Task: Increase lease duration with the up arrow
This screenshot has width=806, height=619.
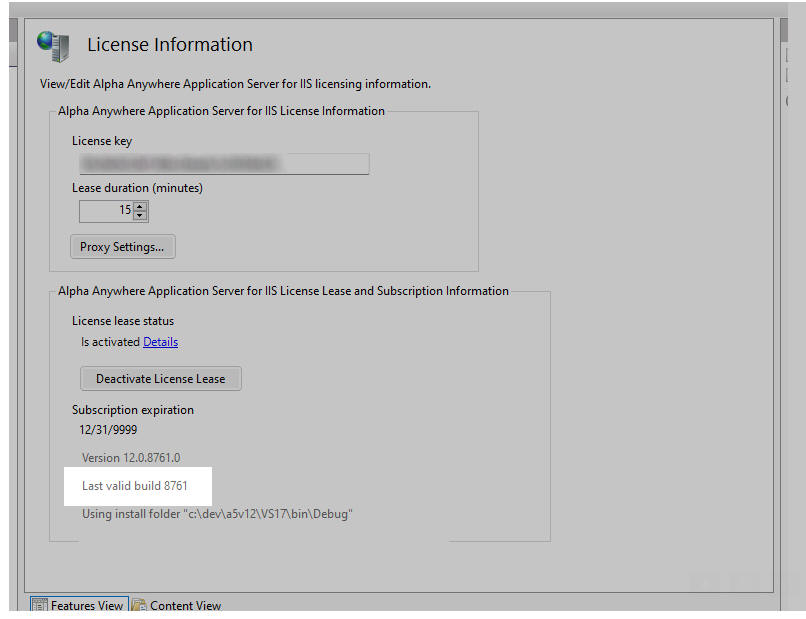Action: click(140, 207)
